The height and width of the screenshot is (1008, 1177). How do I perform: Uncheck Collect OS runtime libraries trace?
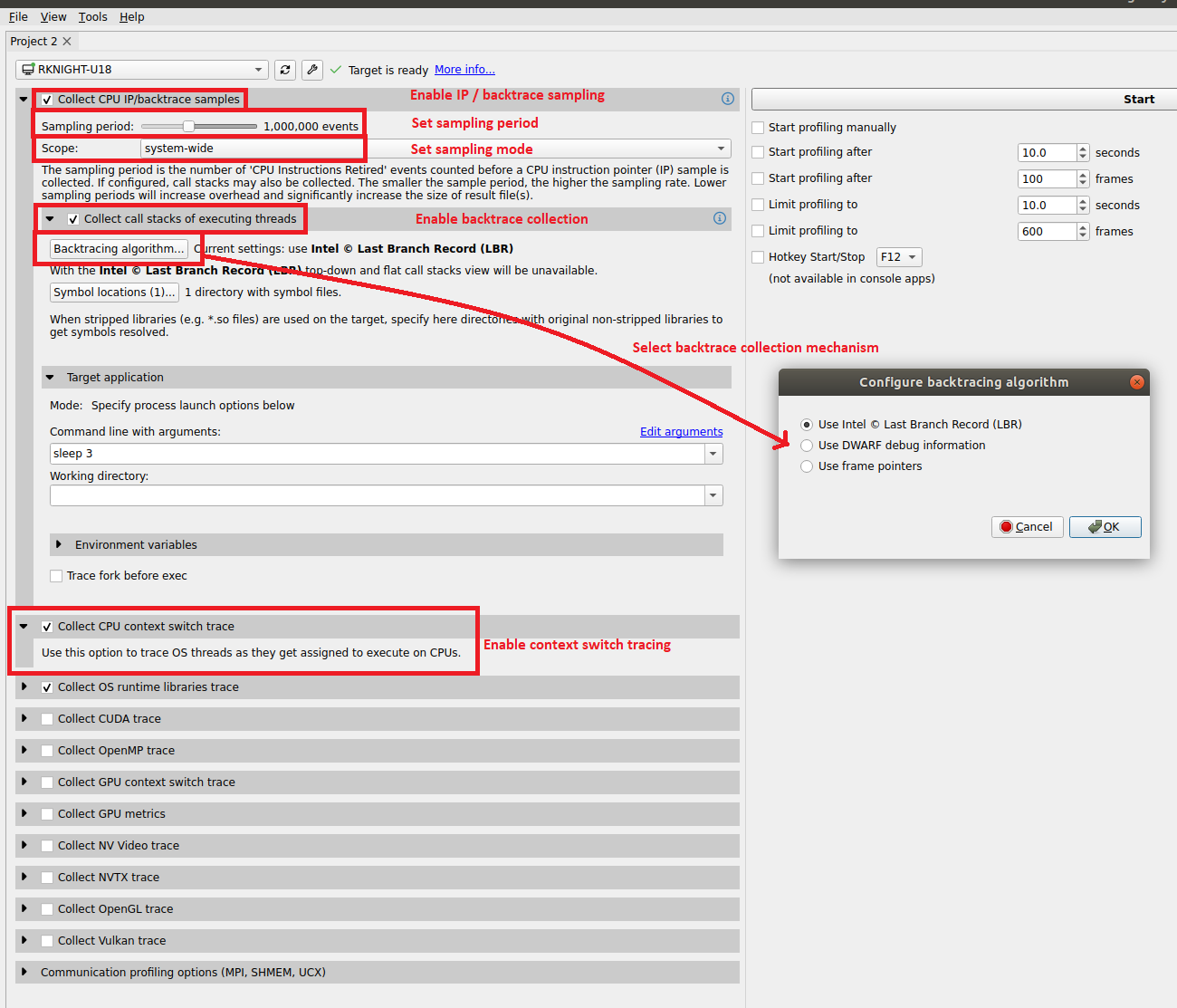click(46, 687)
